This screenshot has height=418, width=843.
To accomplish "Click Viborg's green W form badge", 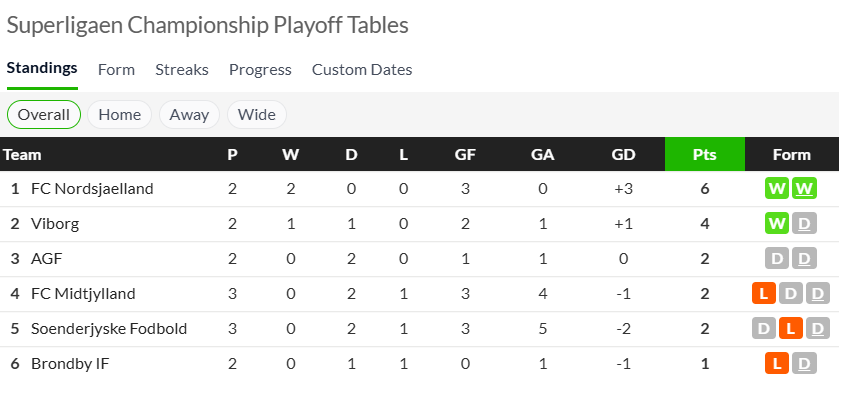I will point(778,223).
